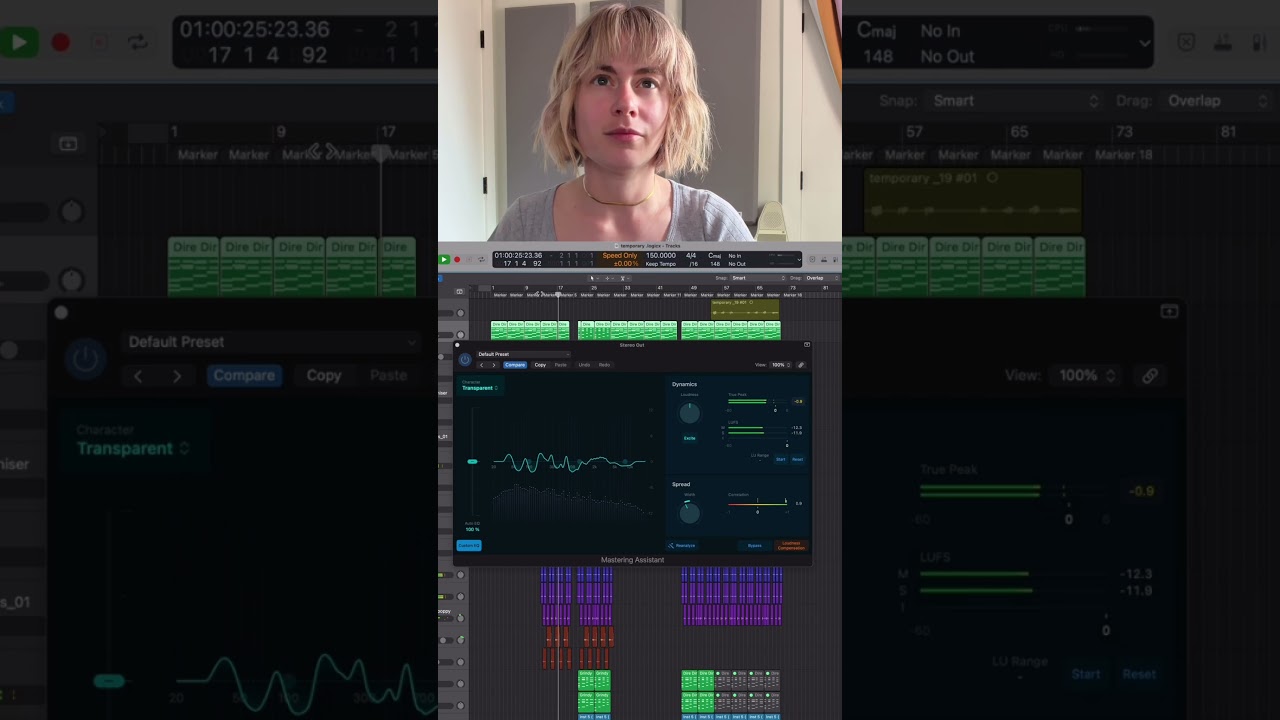Select the Correlation meter in Spread
Screen dimensions: 1280x720
(x=757, y=504)
